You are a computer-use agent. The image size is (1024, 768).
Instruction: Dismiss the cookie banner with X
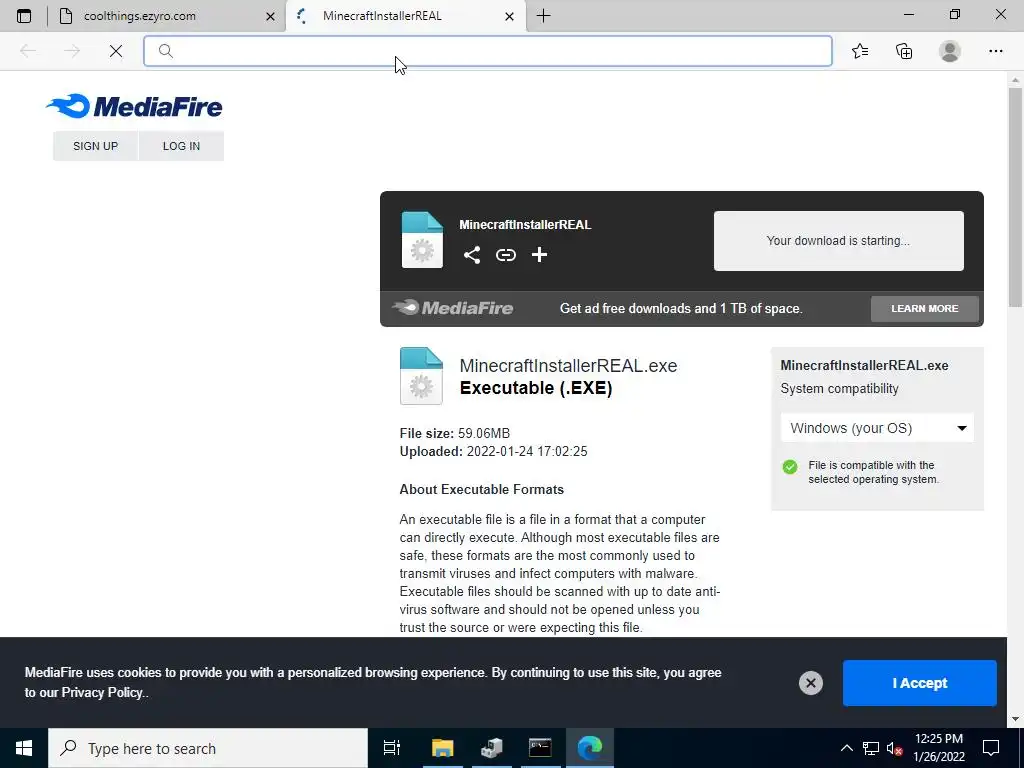(x=810, y=683)
